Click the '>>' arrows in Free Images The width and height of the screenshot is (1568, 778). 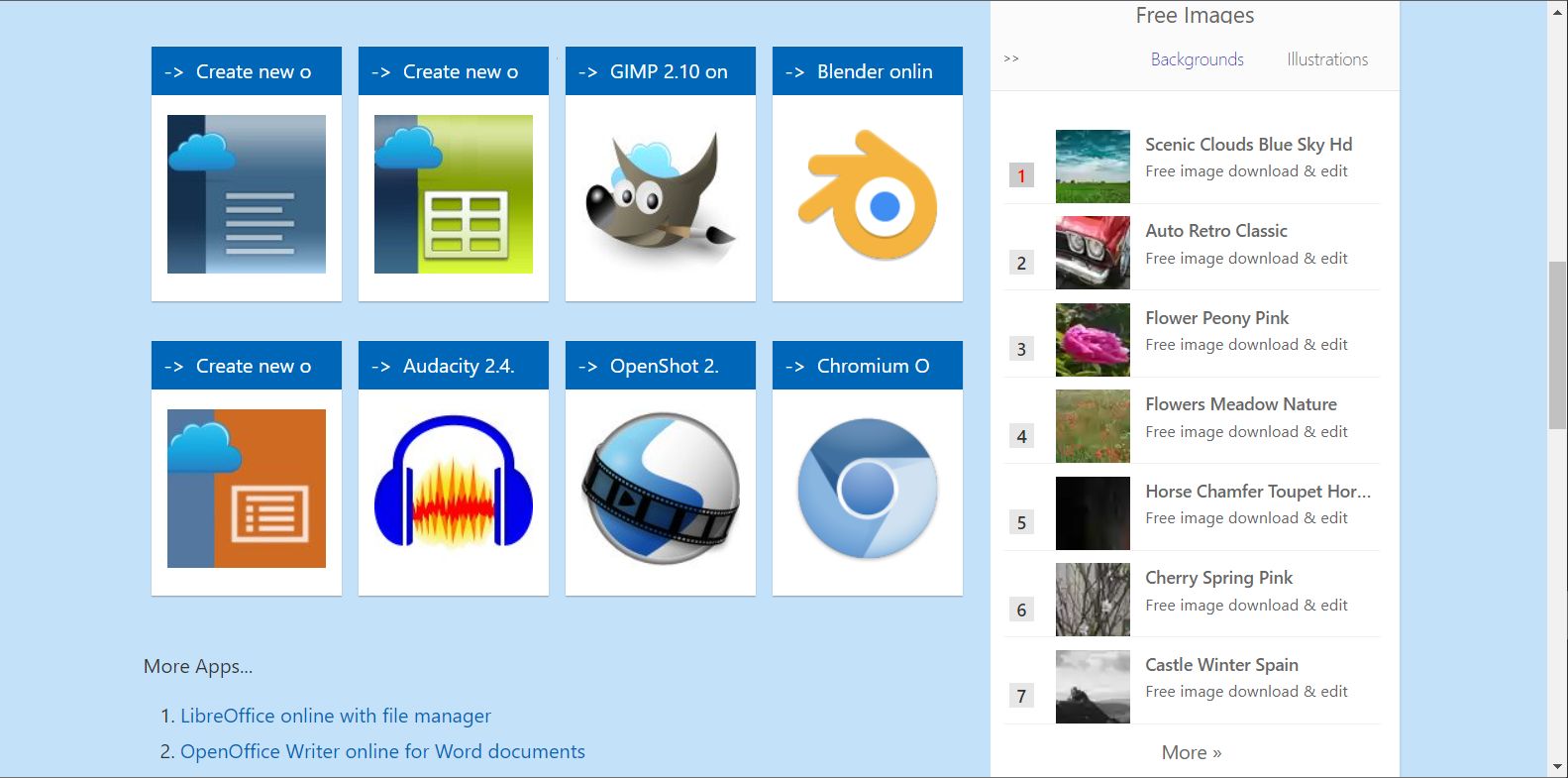click(x=1011, y=58)
